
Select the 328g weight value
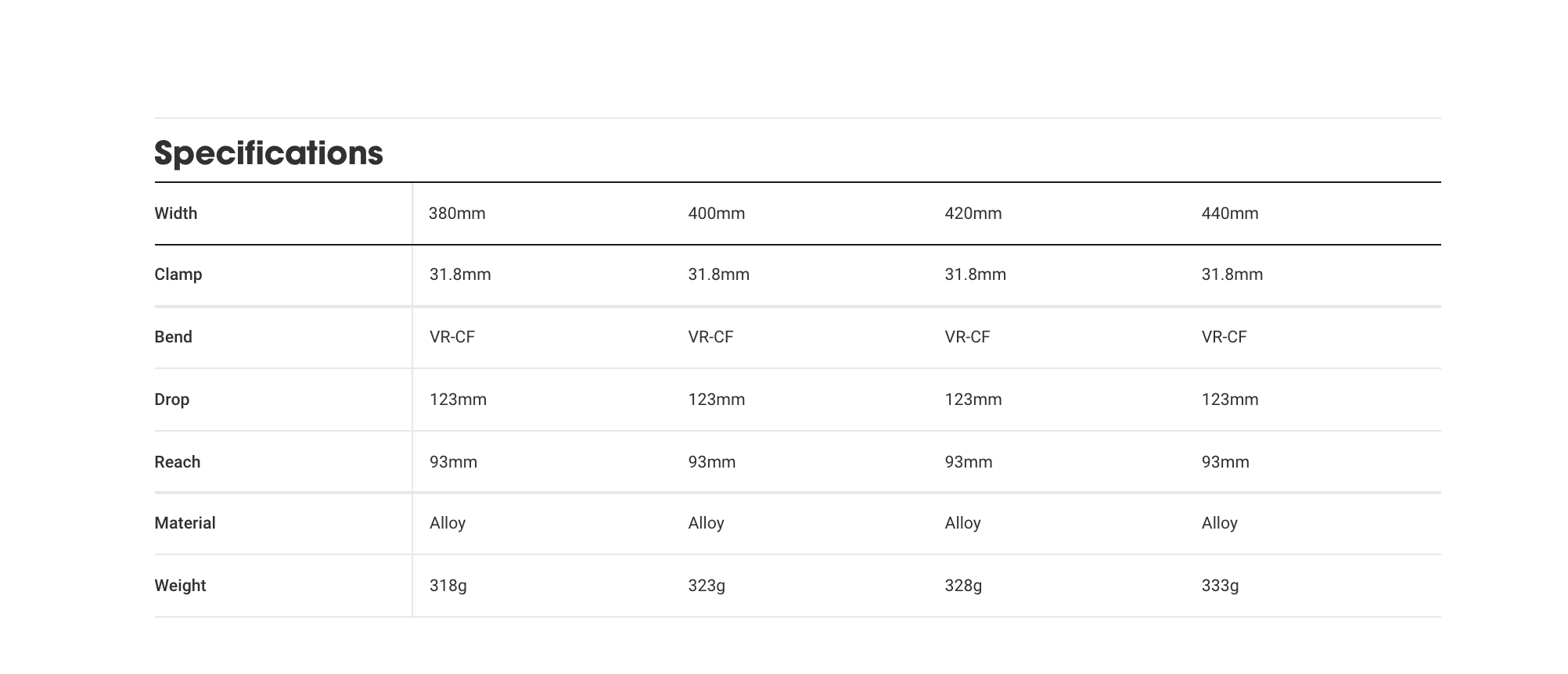(x=962, y=586)
